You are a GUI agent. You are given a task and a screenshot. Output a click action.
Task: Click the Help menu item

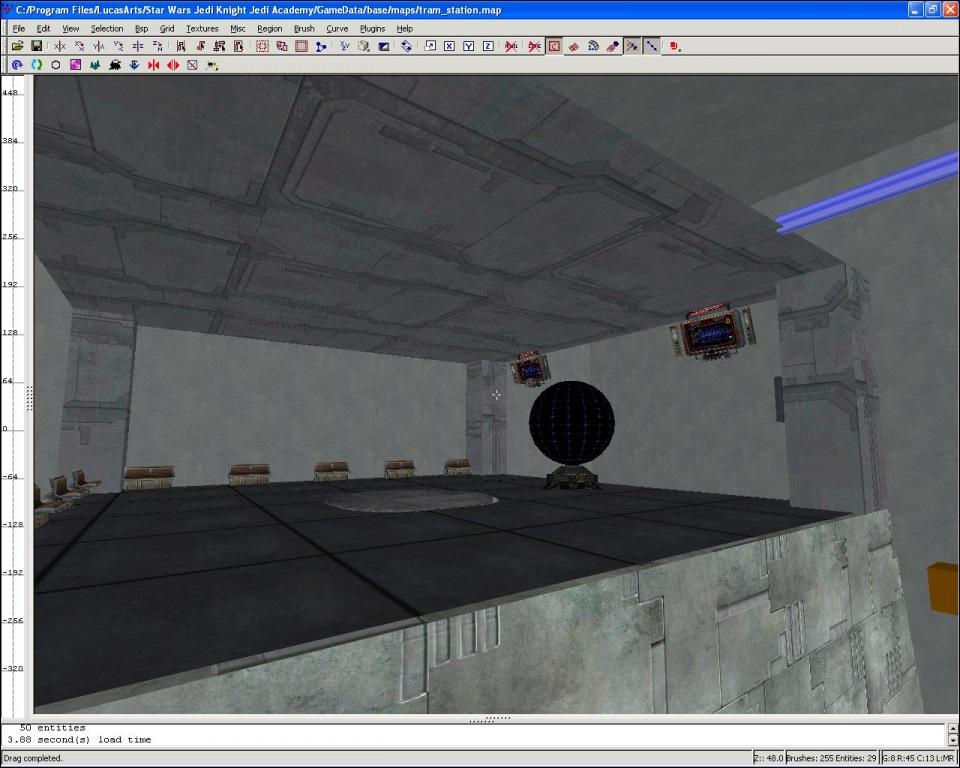404,29
